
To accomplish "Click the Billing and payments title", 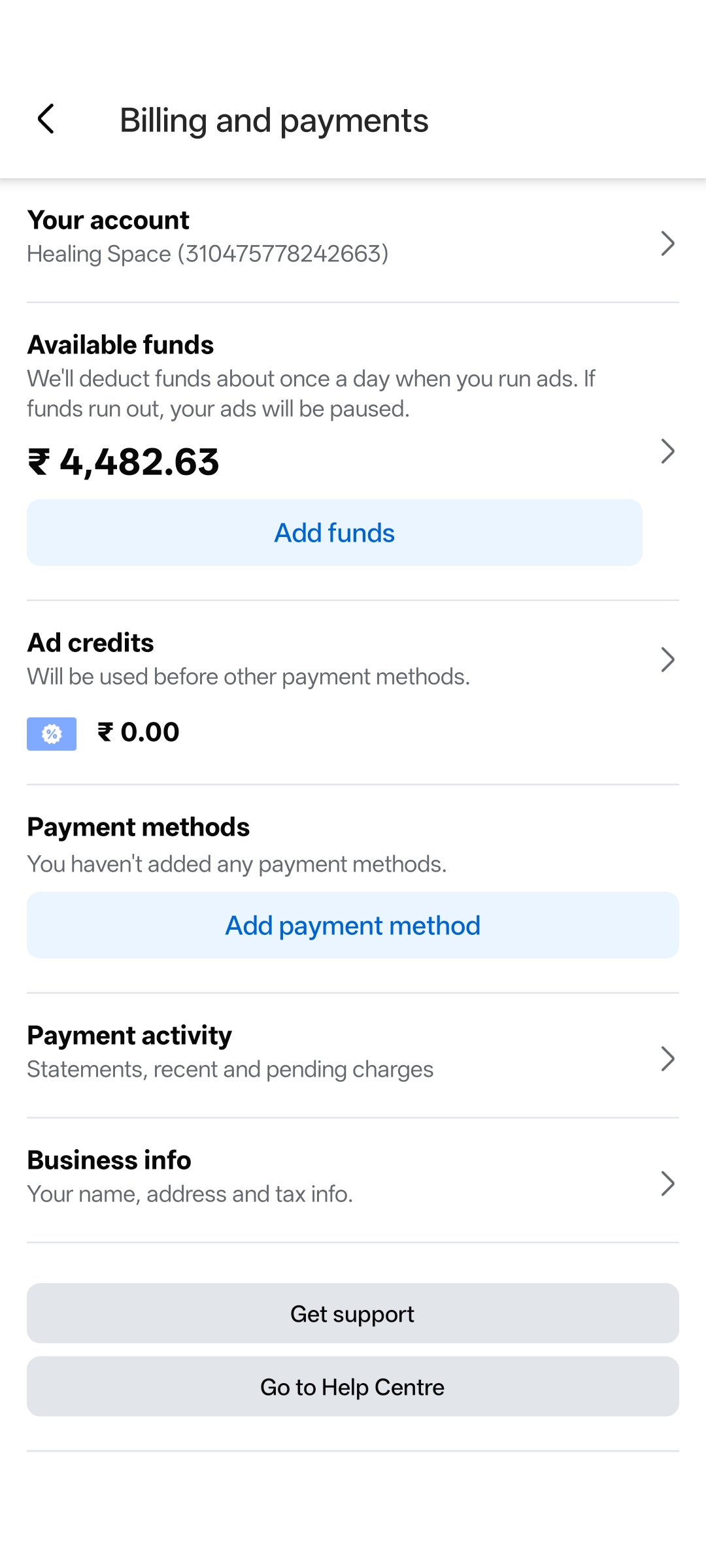I will (275, 120).
